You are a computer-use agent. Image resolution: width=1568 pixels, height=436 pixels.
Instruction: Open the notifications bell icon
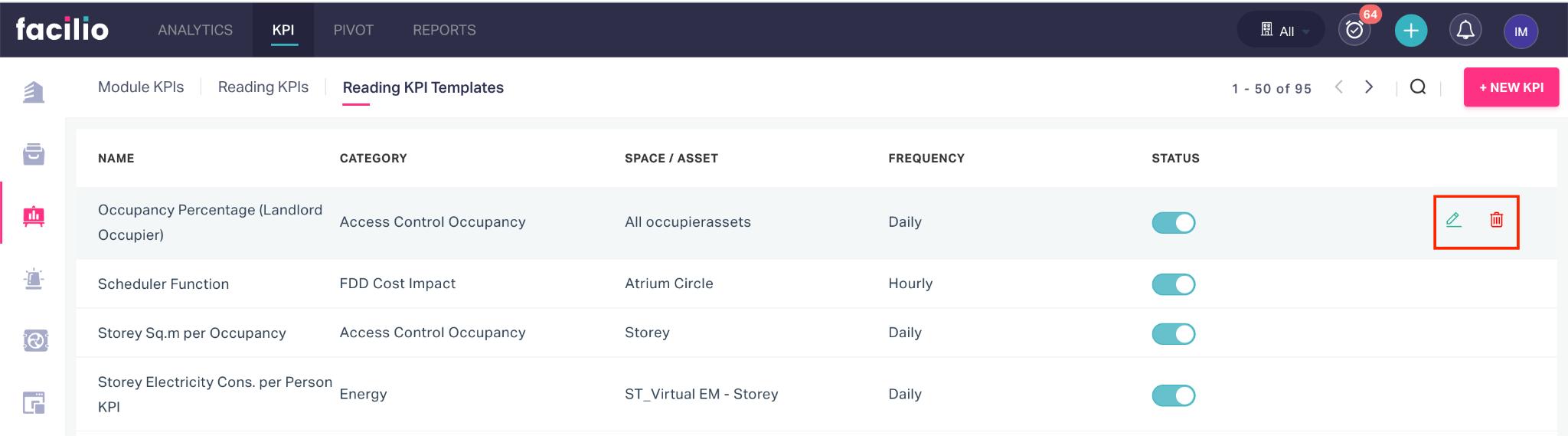(x=1465, y=31)
